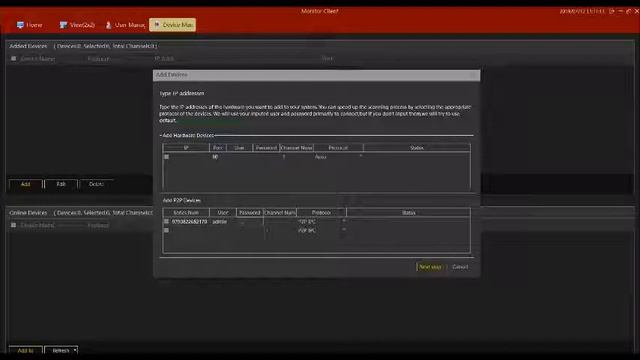Click the Next step button
640x360 pixels.
(x=430, y=267)
